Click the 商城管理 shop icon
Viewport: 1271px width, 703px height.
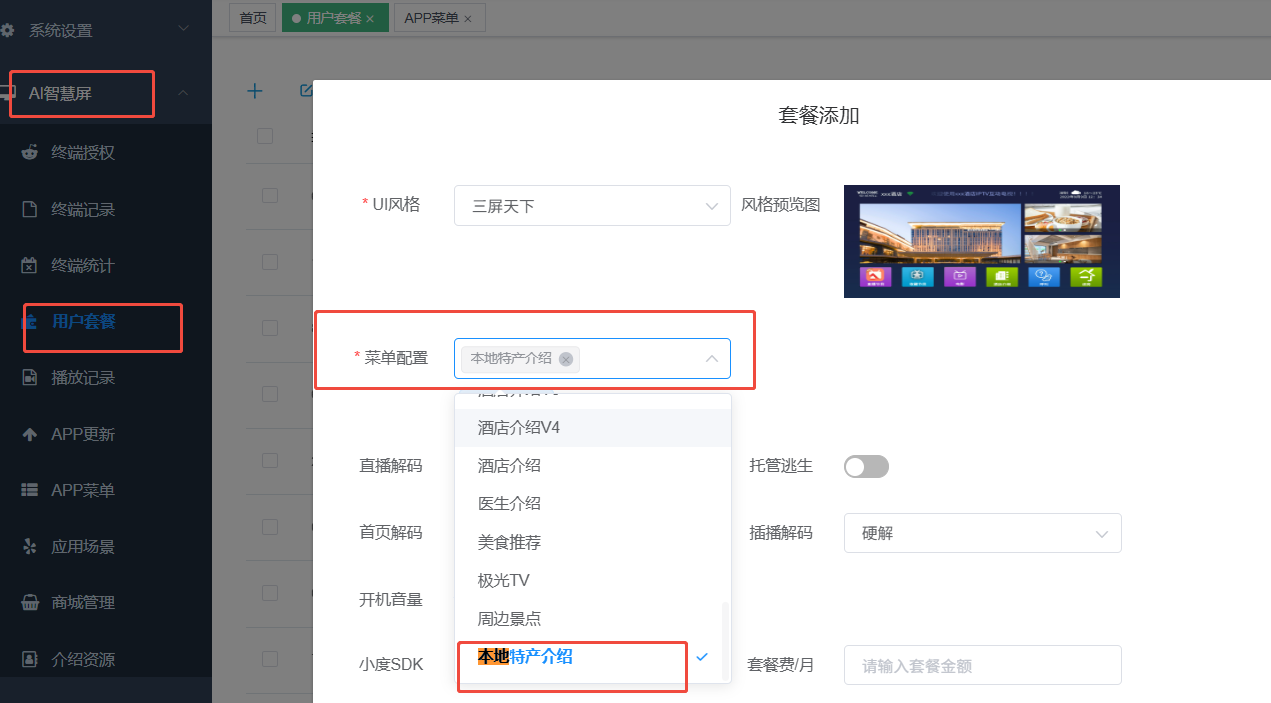[30, 603]
